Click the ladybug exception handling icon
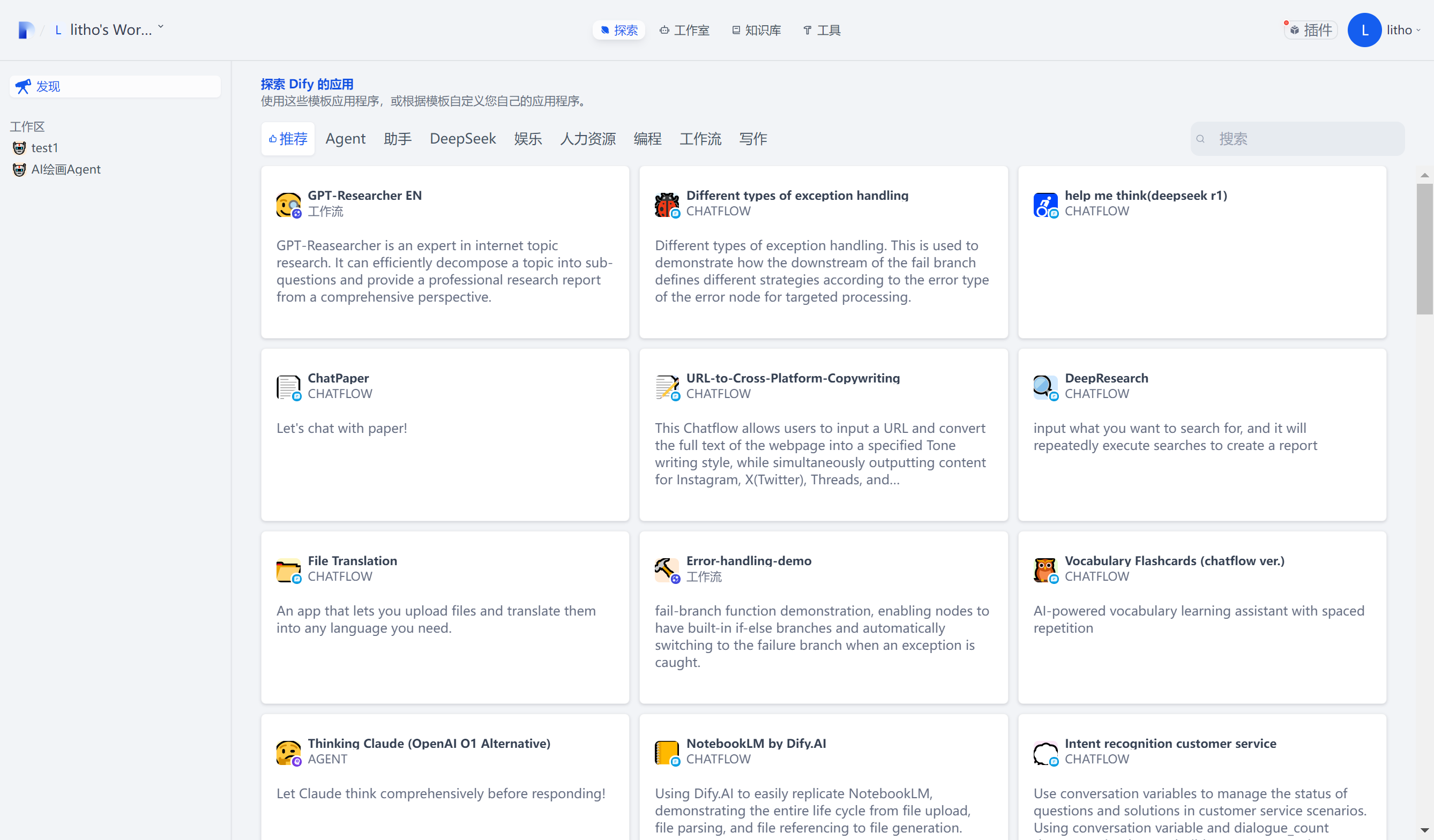This screenshot has width=1434, height=840. coord(666,204)
